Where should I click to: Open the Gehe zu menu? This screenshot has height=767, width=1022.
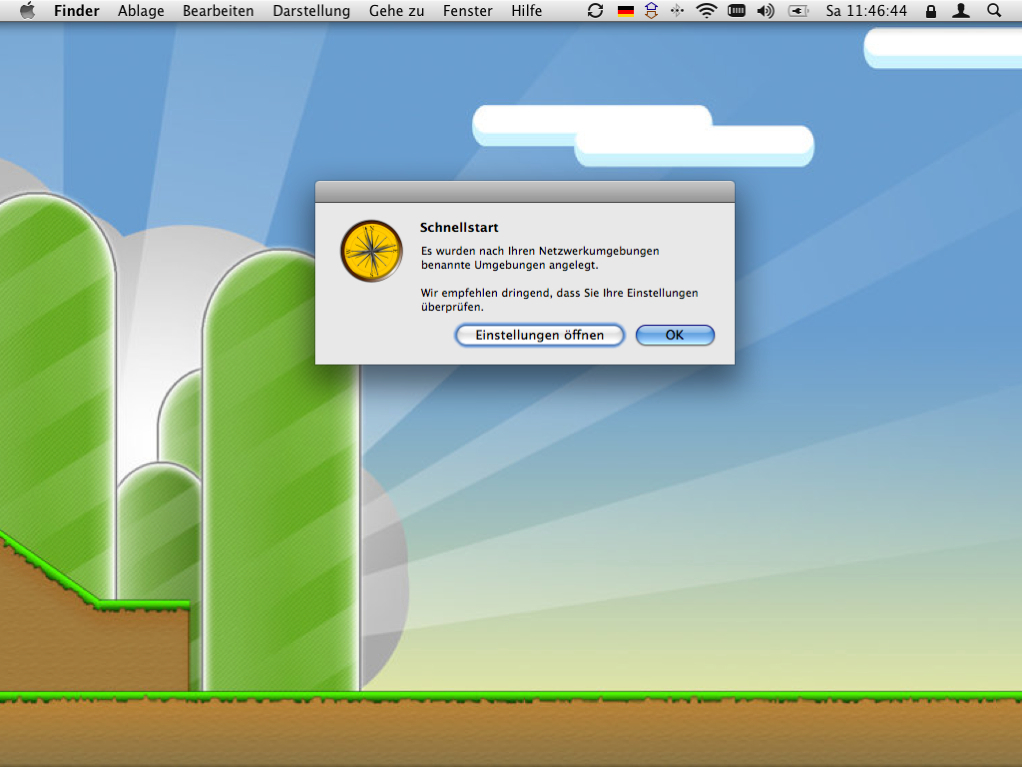396,10
